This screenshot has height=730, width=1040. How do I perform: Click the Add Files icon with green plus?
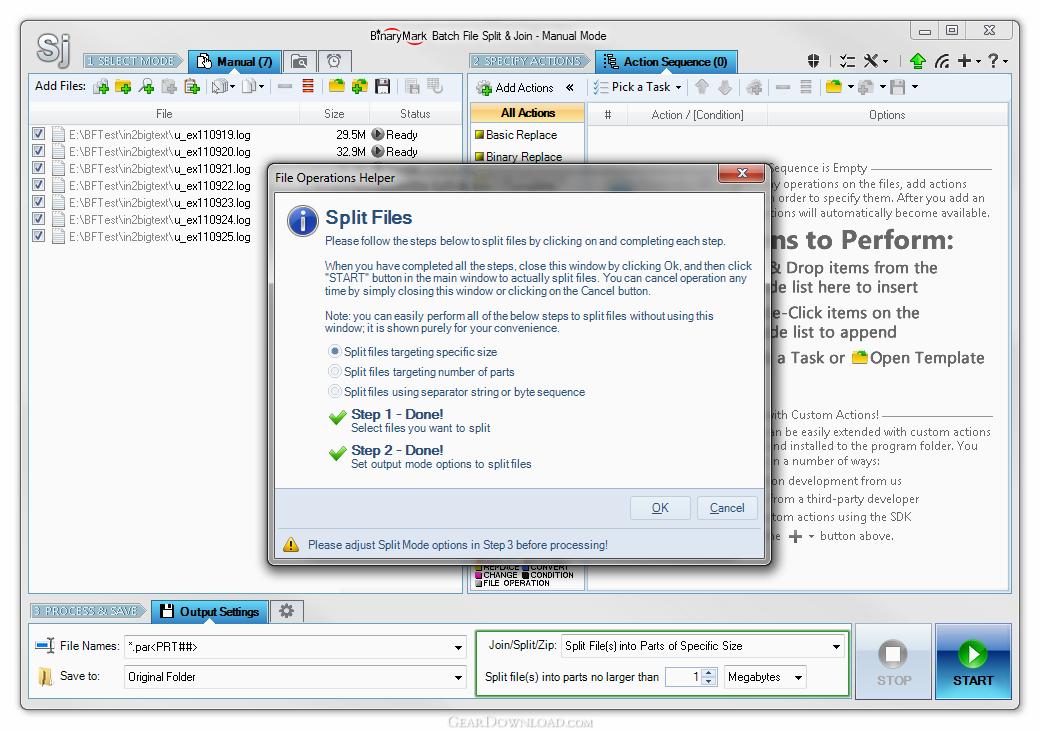click(101, 87)
